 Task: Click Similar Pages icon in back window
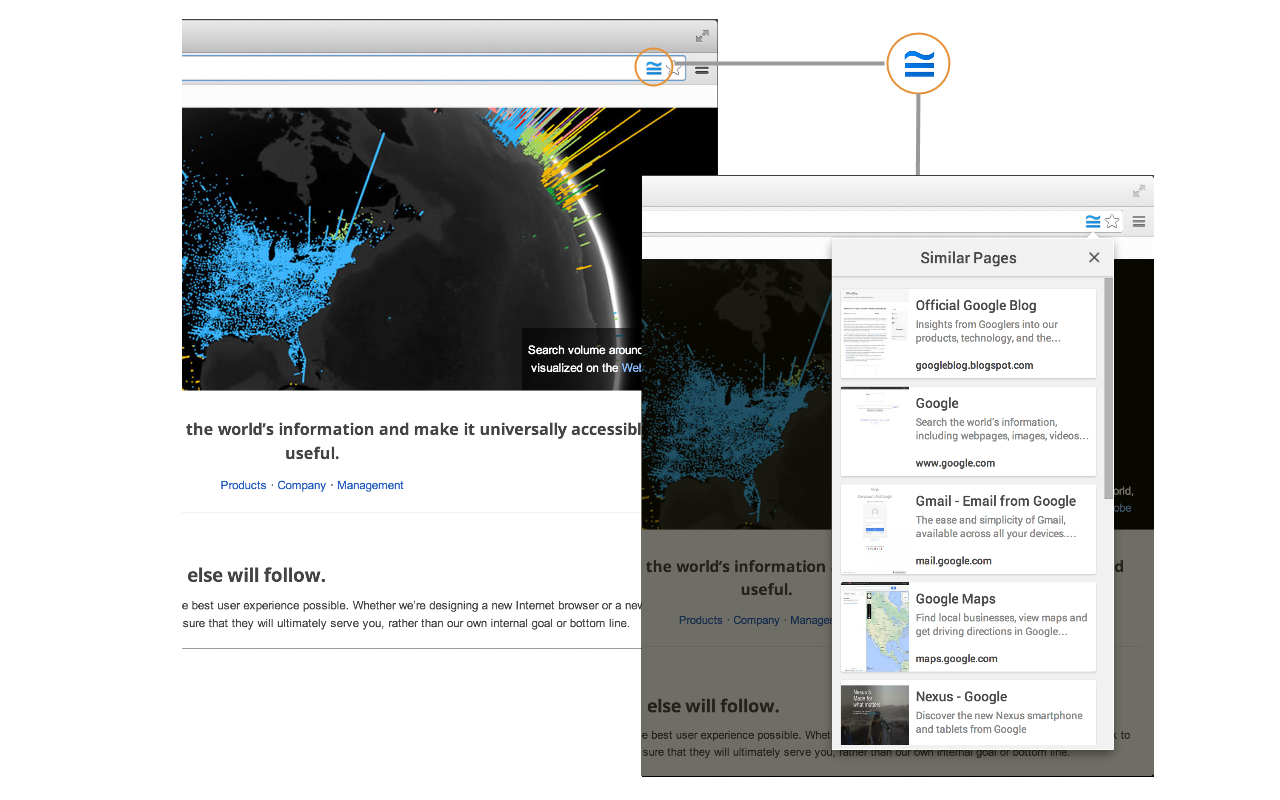[653, 68]
